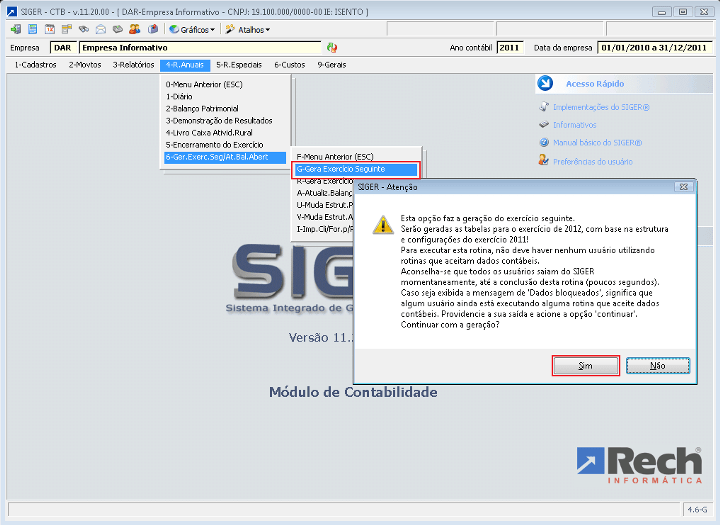The image size is (720, 525).
Task: Select 0-Menu Anterior (ESC) in R.Anuais menu
Action: click(225, 85)
